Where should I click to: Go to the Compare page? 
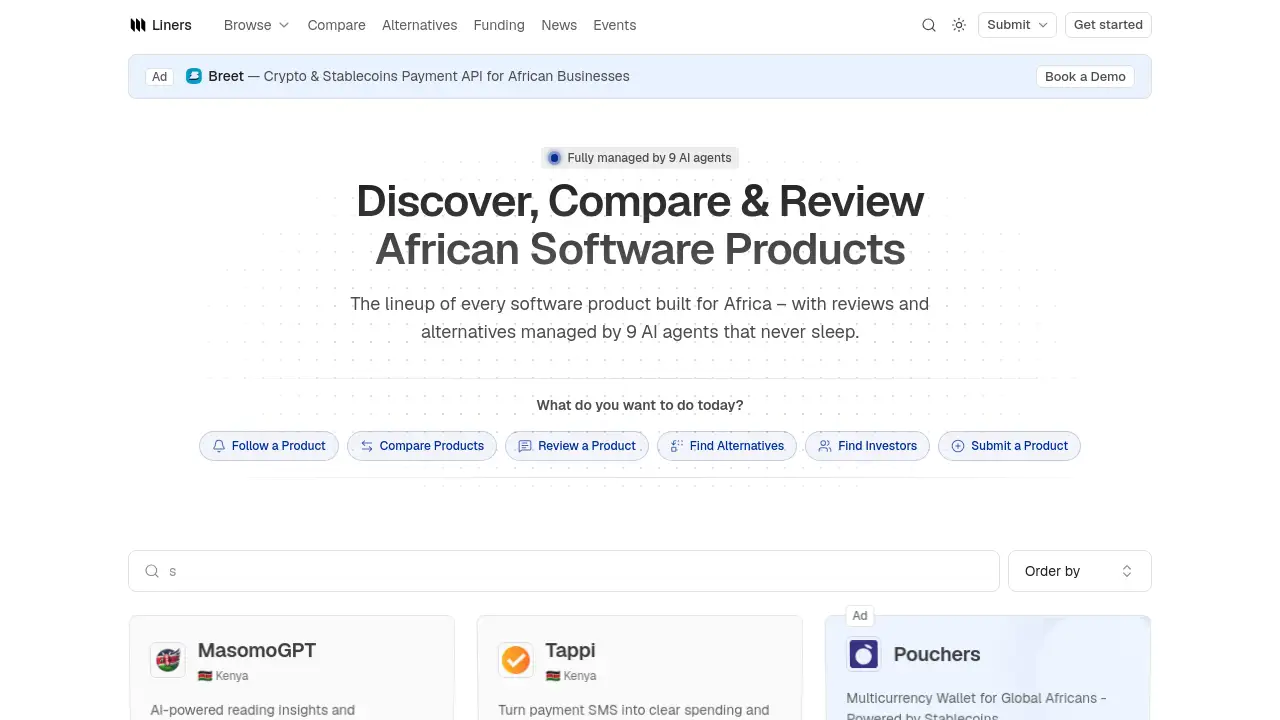[x=337, y=25]
